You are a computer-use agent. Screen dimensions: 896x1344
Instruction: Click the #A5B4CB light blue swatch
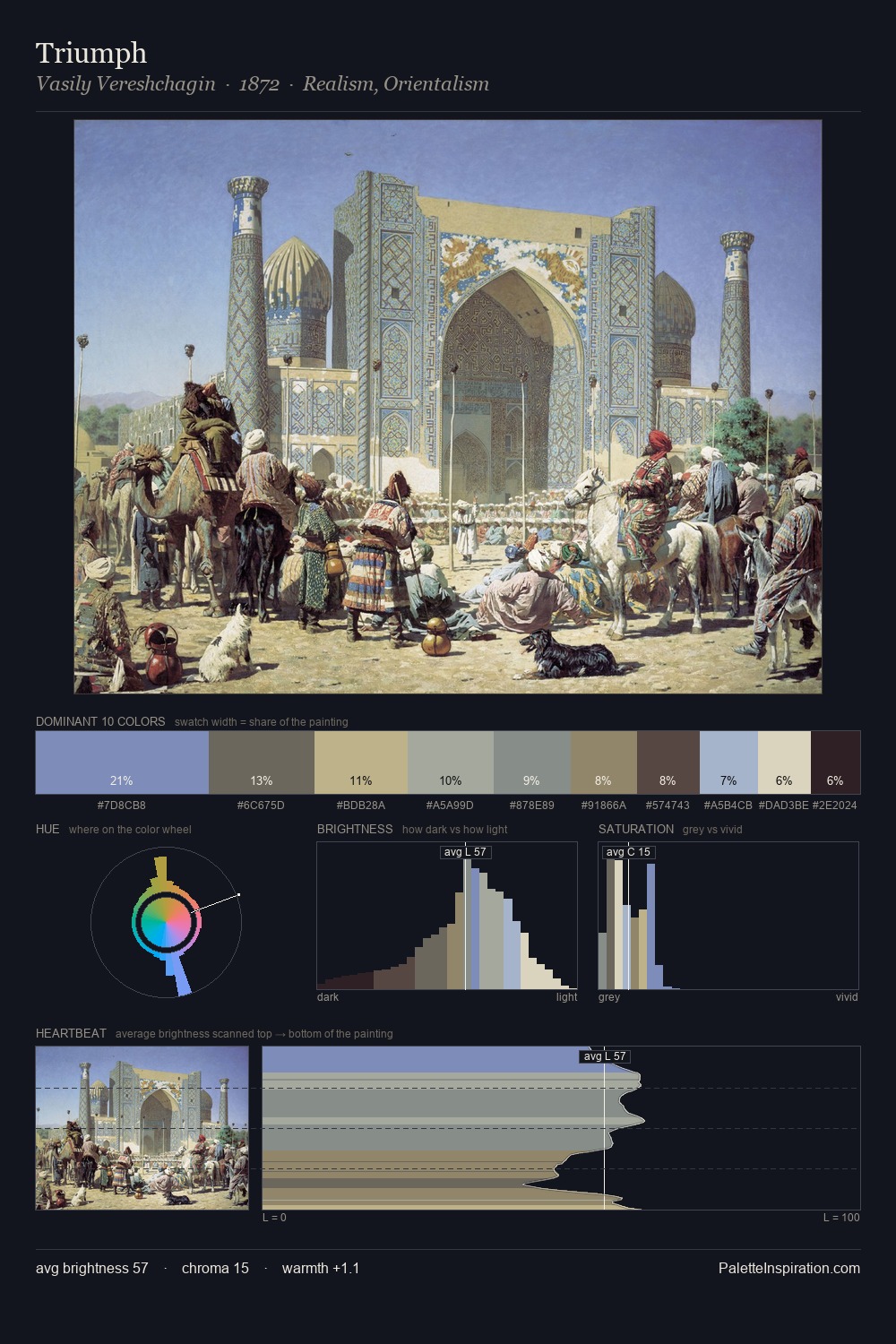728,762
